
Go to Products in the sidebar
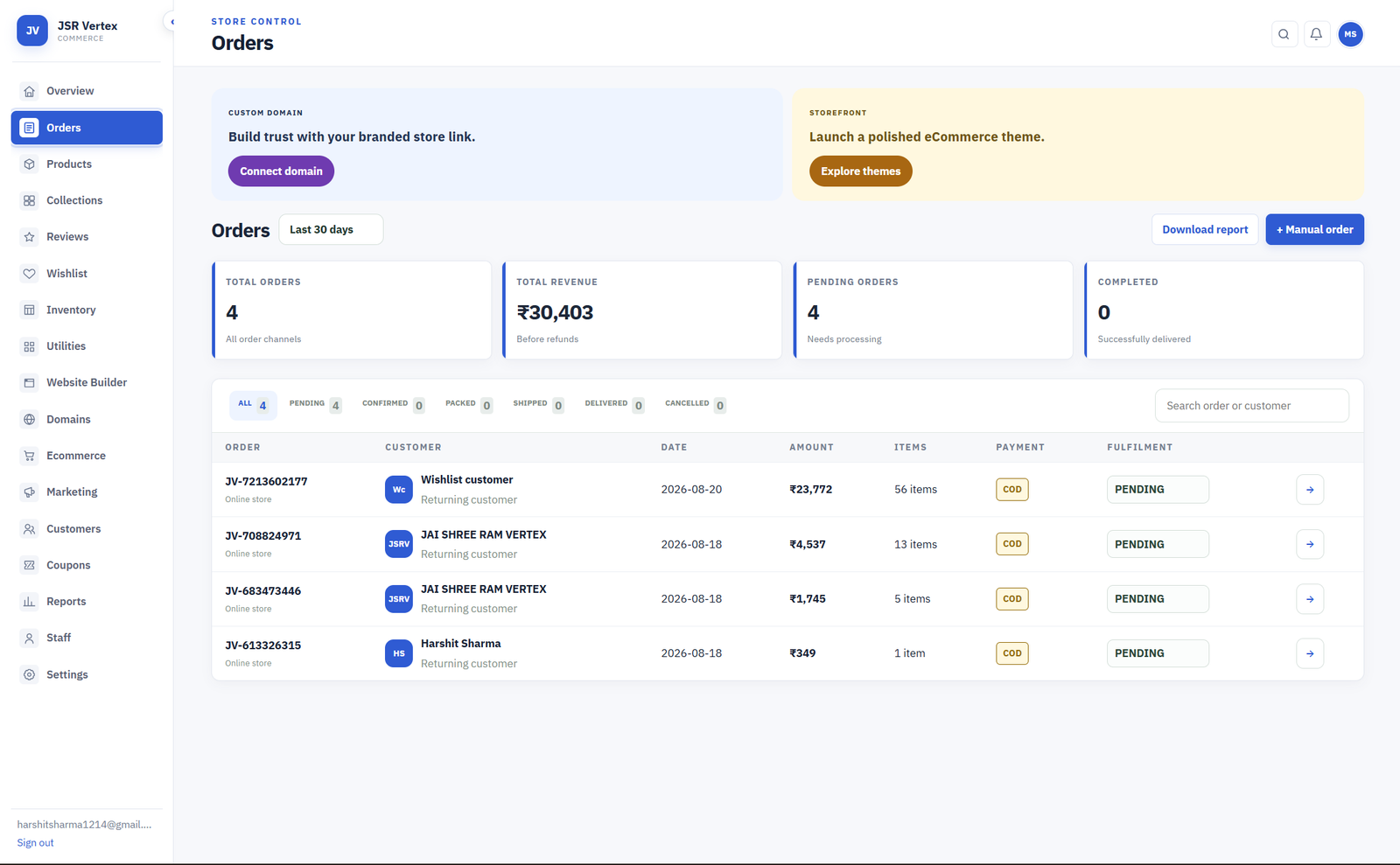point(87,164)
